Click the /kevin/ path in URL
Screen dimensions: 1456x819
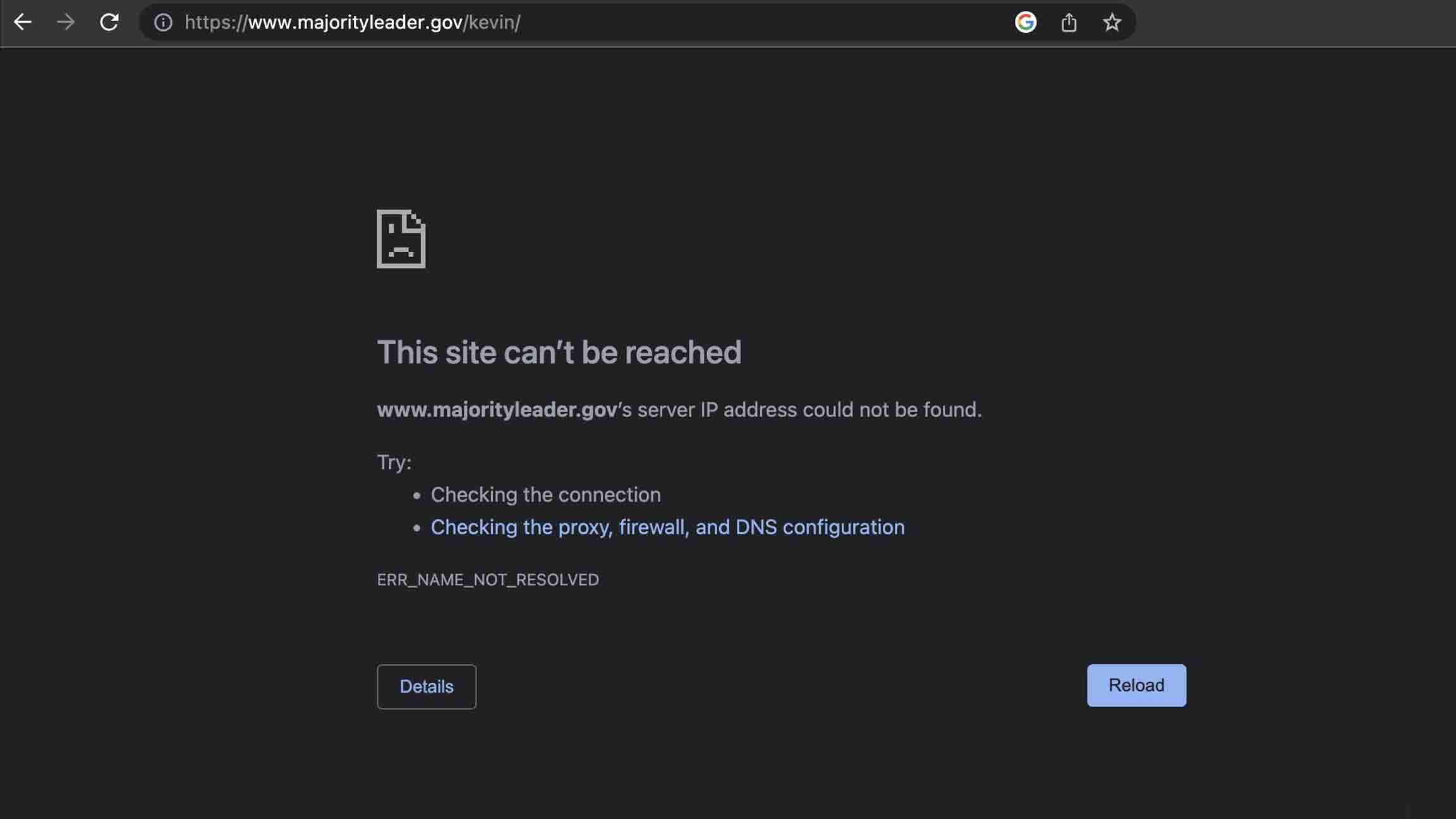(494, 22)
